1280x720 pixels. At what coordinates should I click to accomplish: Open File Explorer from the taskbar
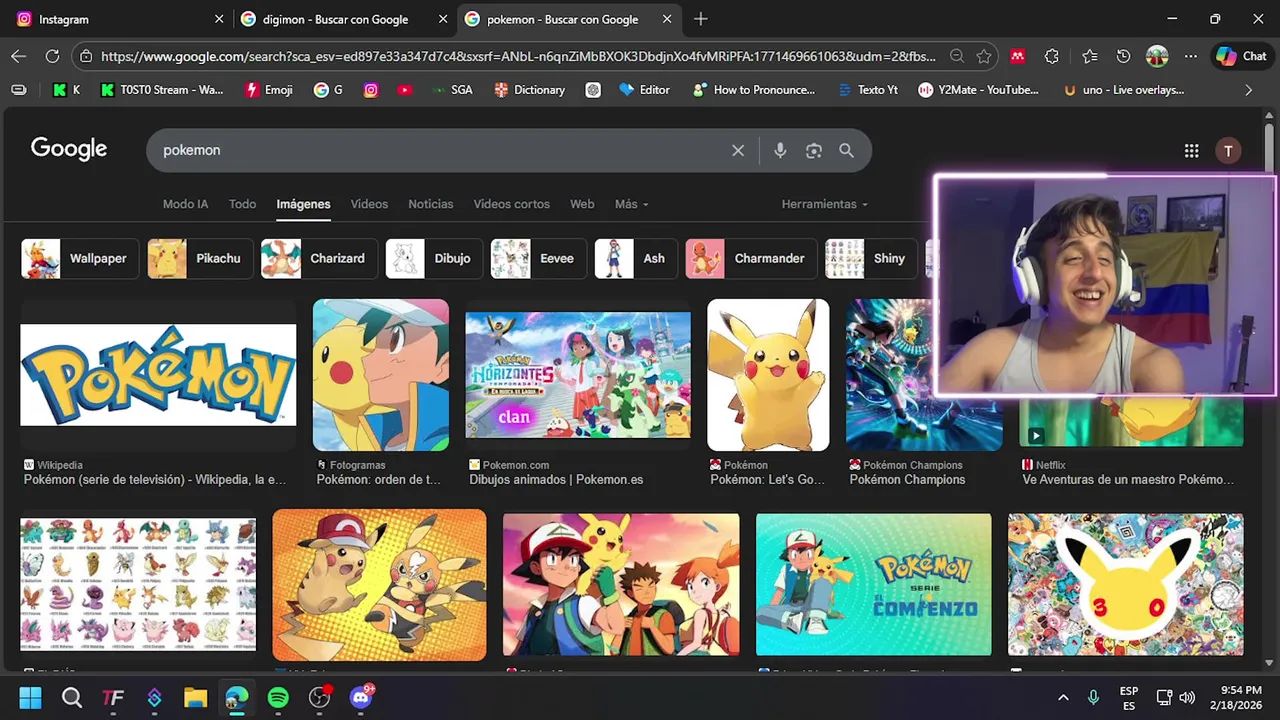click(195, 697)
